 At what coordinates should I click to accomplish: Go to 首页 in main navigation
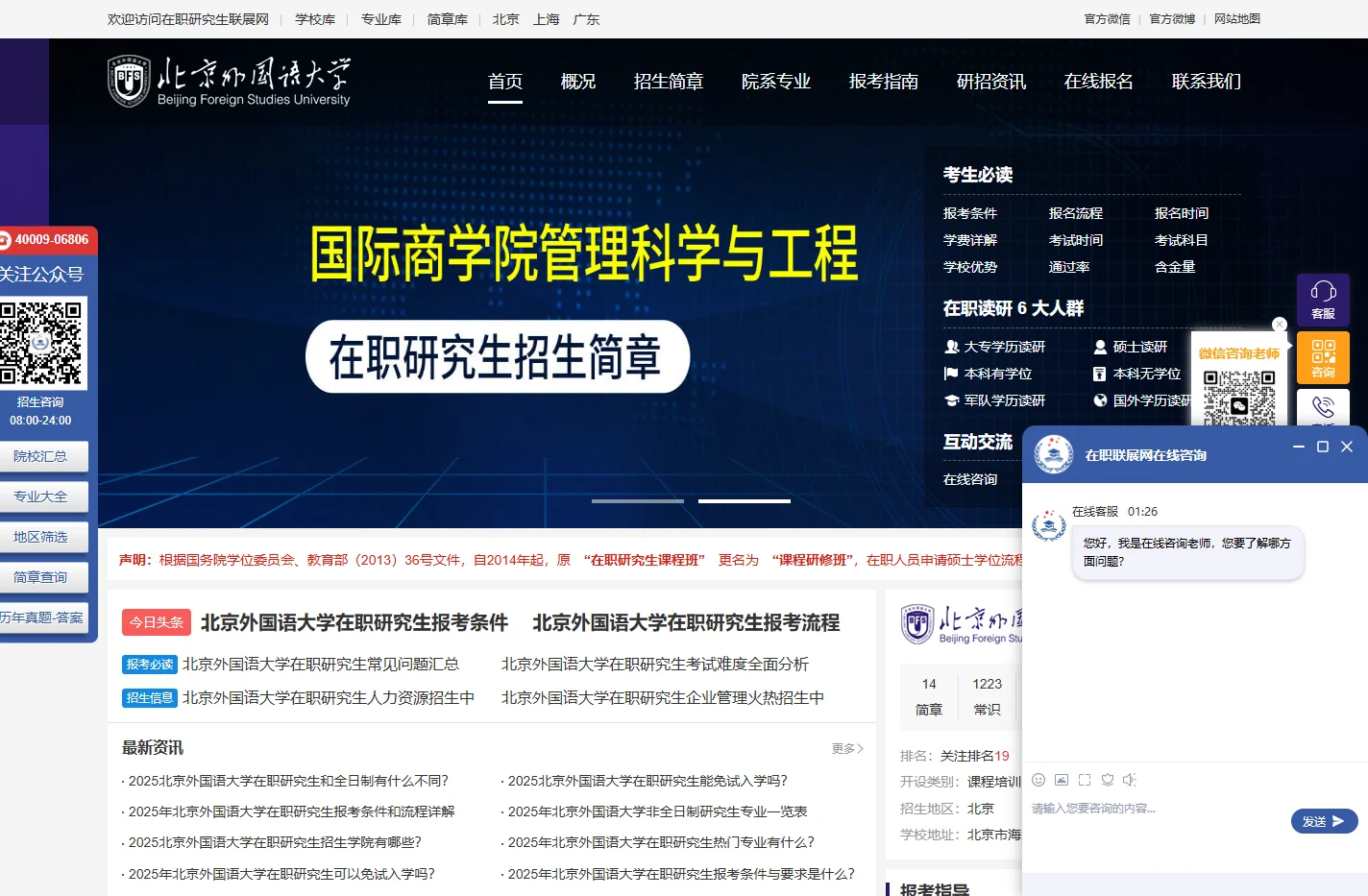click(x=505, y=82)
